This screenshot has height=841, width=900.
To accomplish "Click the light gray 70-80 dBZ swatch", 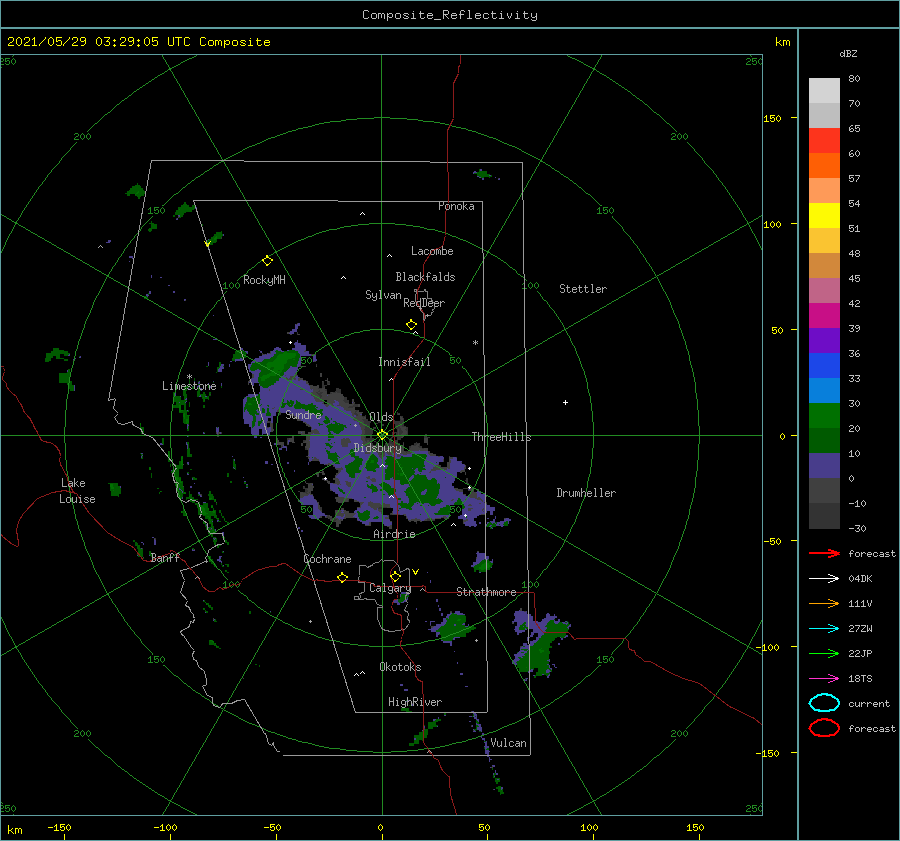I will pyautogui.click(x=824, y=90).
